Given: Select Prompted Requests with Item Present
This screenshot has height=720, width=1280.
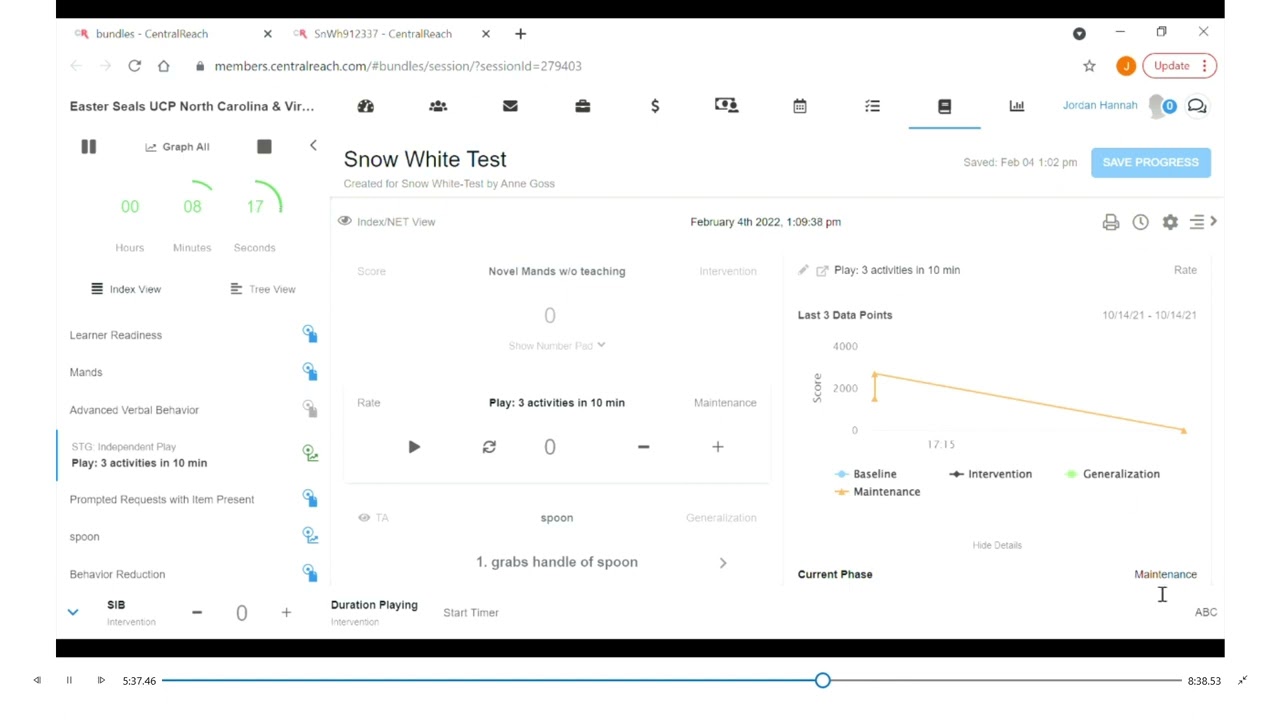Looking at the screenshot, I should point(162,499).
